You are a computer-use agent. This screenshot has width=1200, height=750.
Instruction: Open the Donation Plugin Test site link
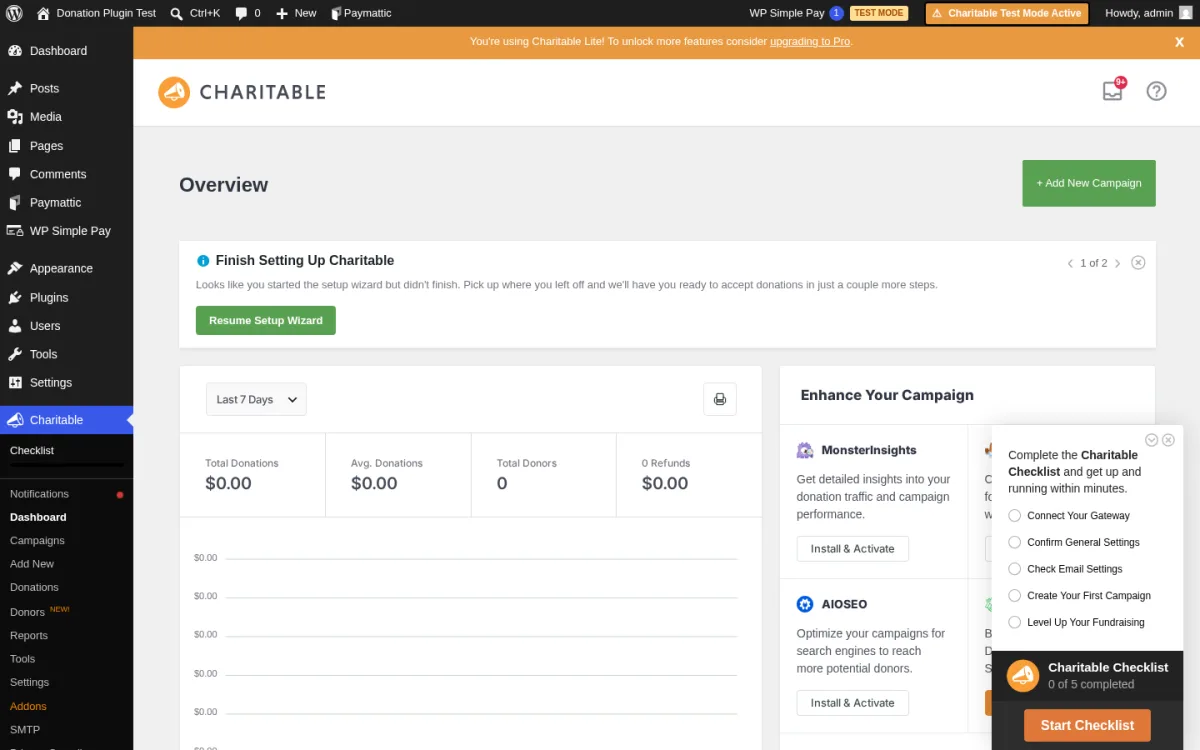point(96,13)
